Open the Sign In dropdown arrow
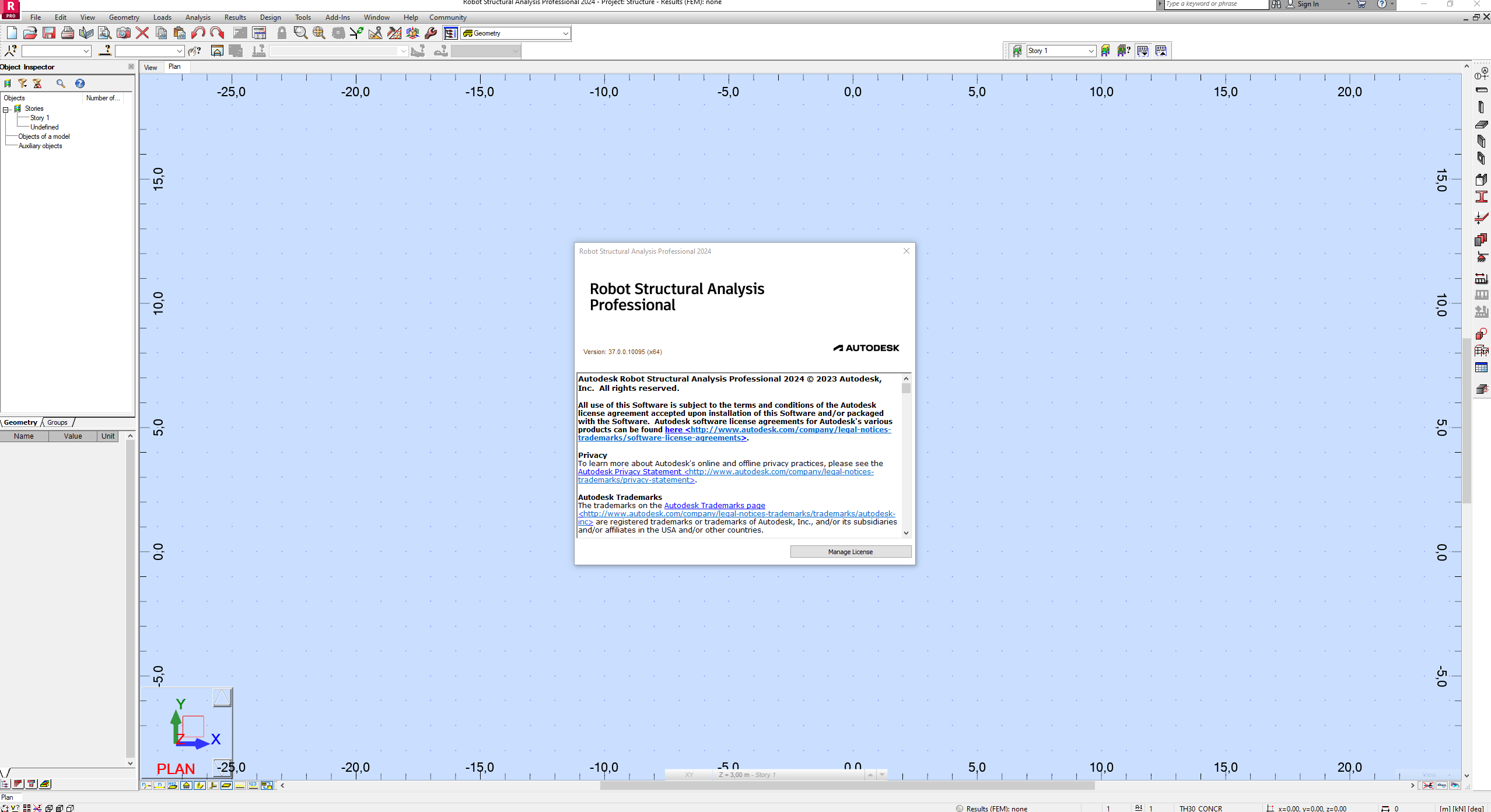1491x812 pixels. (x=1349, y=4)
